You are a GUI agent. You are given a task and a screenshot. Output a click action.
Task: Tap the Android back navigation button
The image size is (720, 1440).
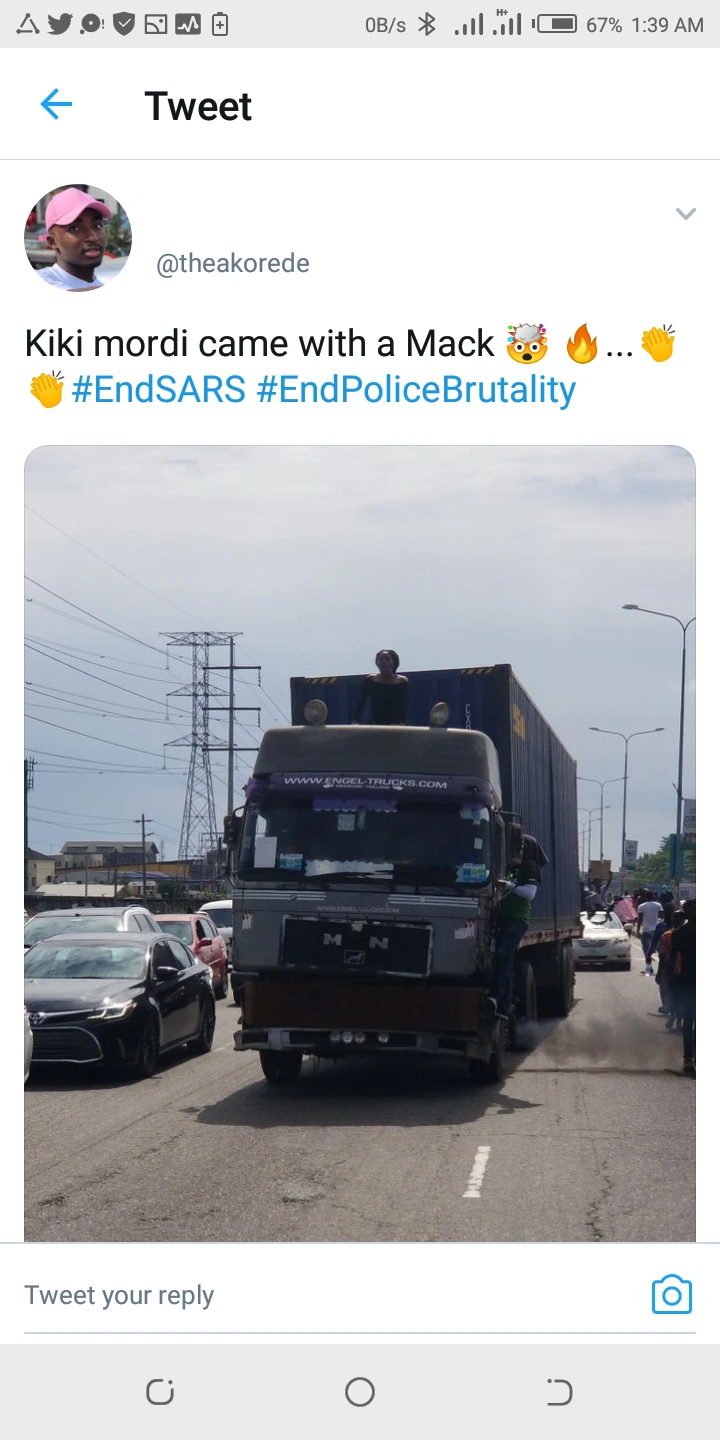pos(559,1392)
